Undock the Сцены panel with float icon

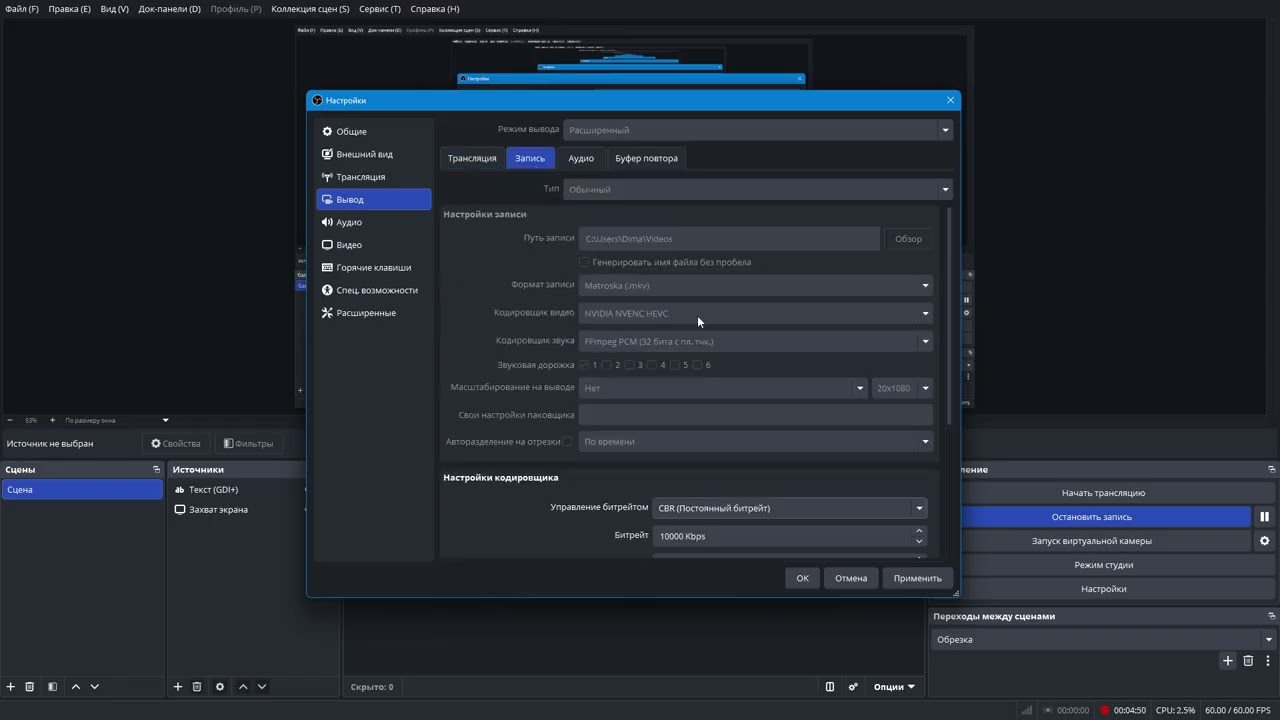[x=156, y=469]
